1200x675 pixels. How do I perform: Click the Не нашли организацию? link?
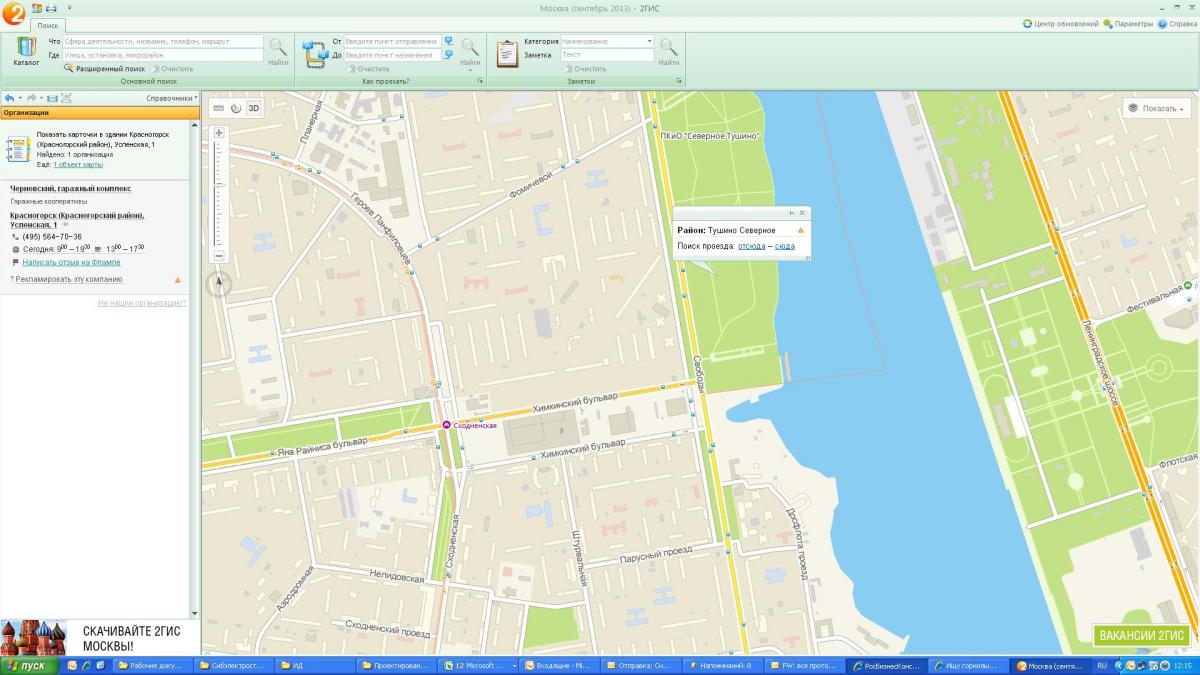coord(142,302)
